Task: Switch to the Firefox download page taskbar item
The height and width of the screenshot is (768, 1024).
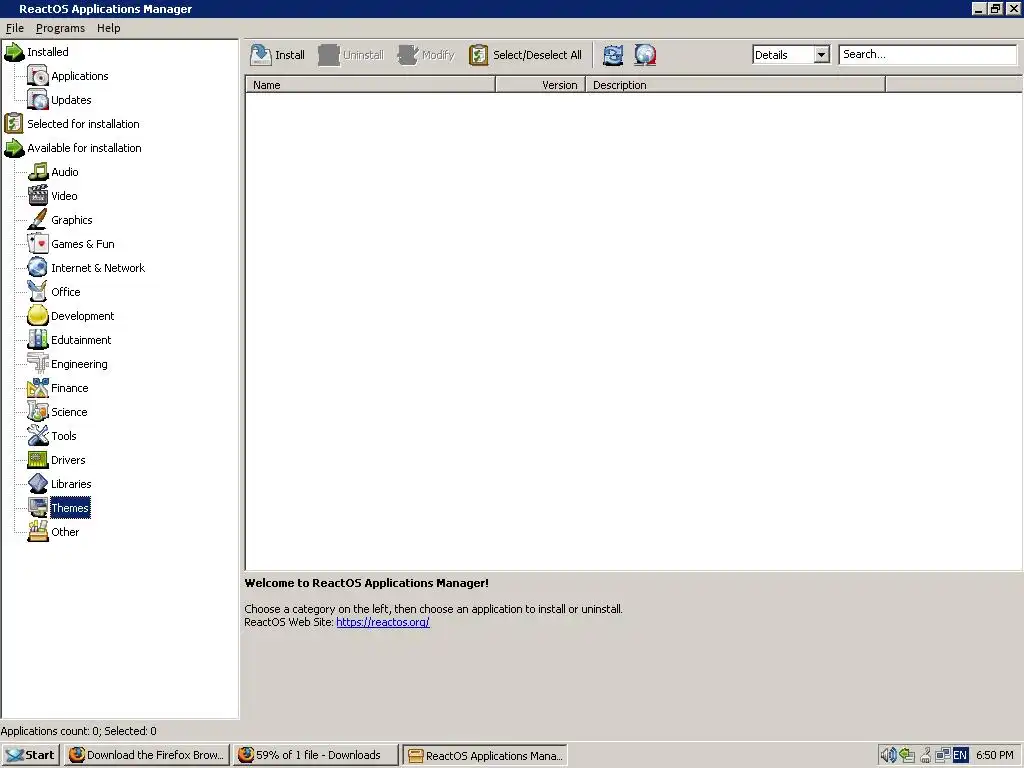Action: 147,755
